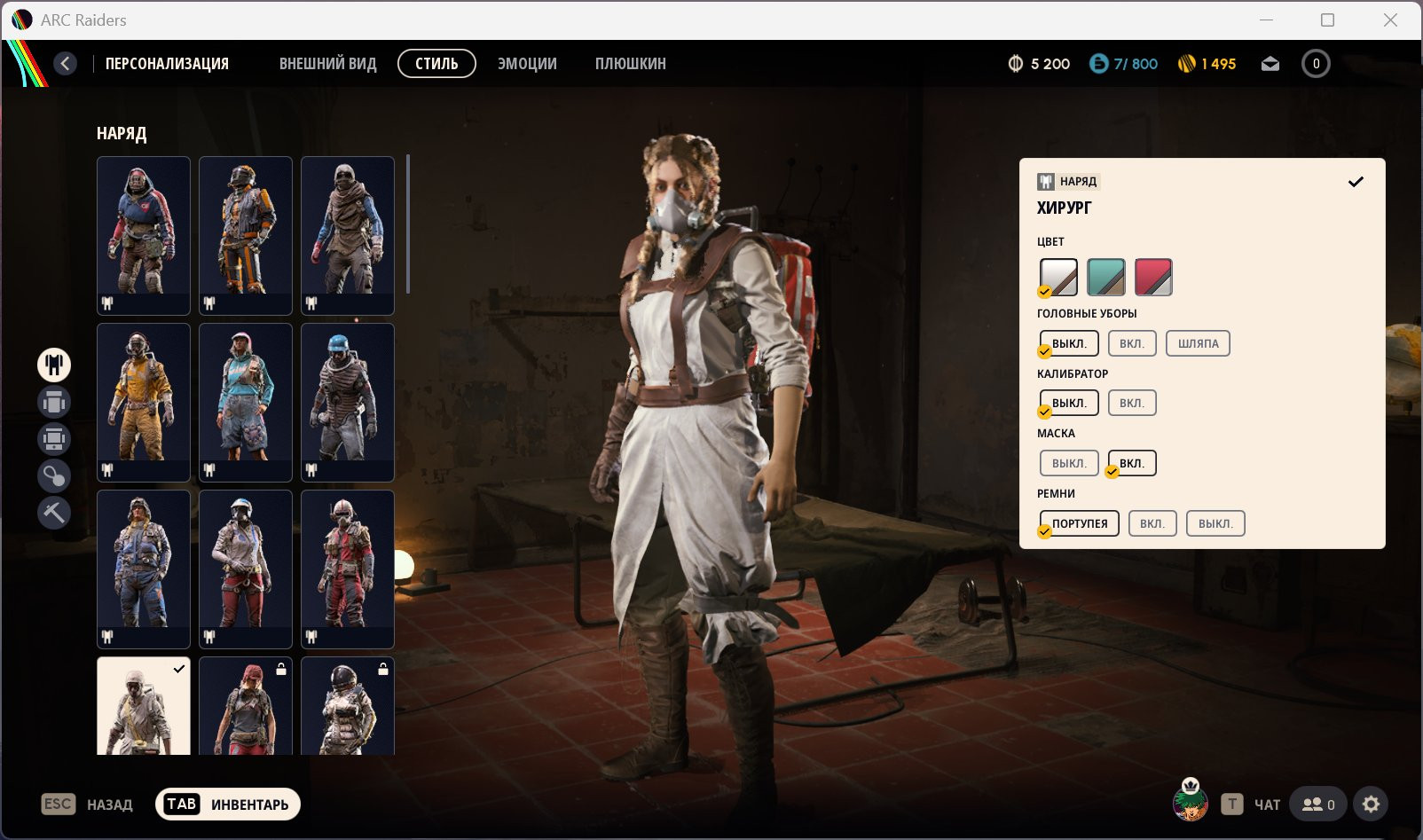Pick the teal color swatch

coord(1106,277)
